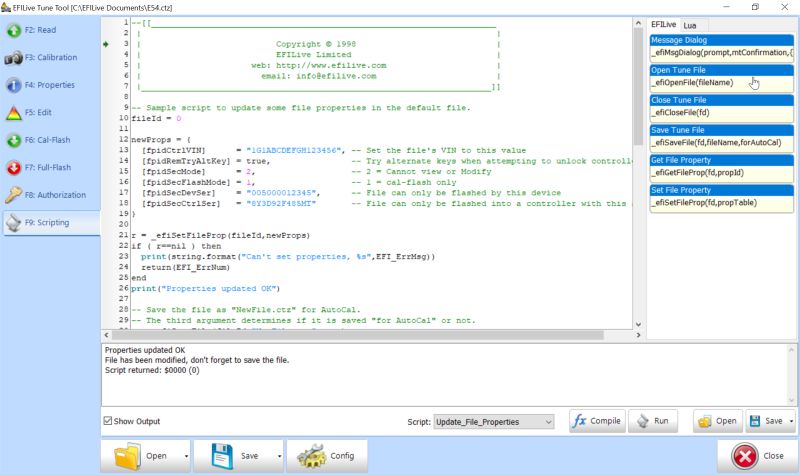This screenshot has height=475, width=800.
Task: Toggle the Show Output checkbox
Action: (108, 421)
